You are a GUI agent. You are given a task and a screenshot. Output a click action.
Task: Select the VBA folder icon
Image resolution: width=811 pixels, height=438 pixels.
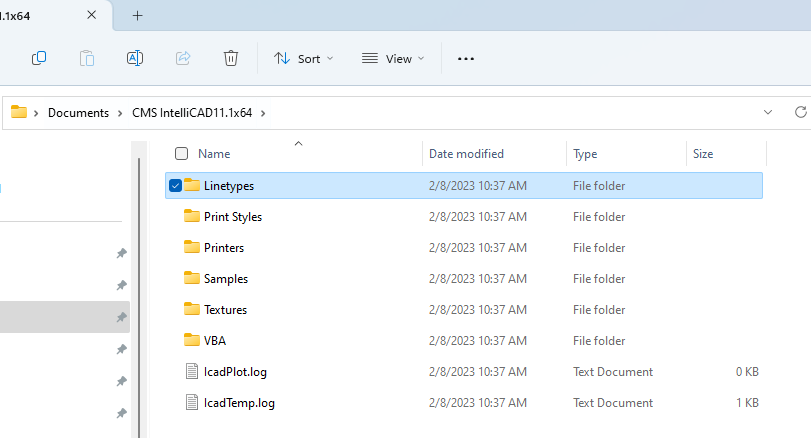192,340
